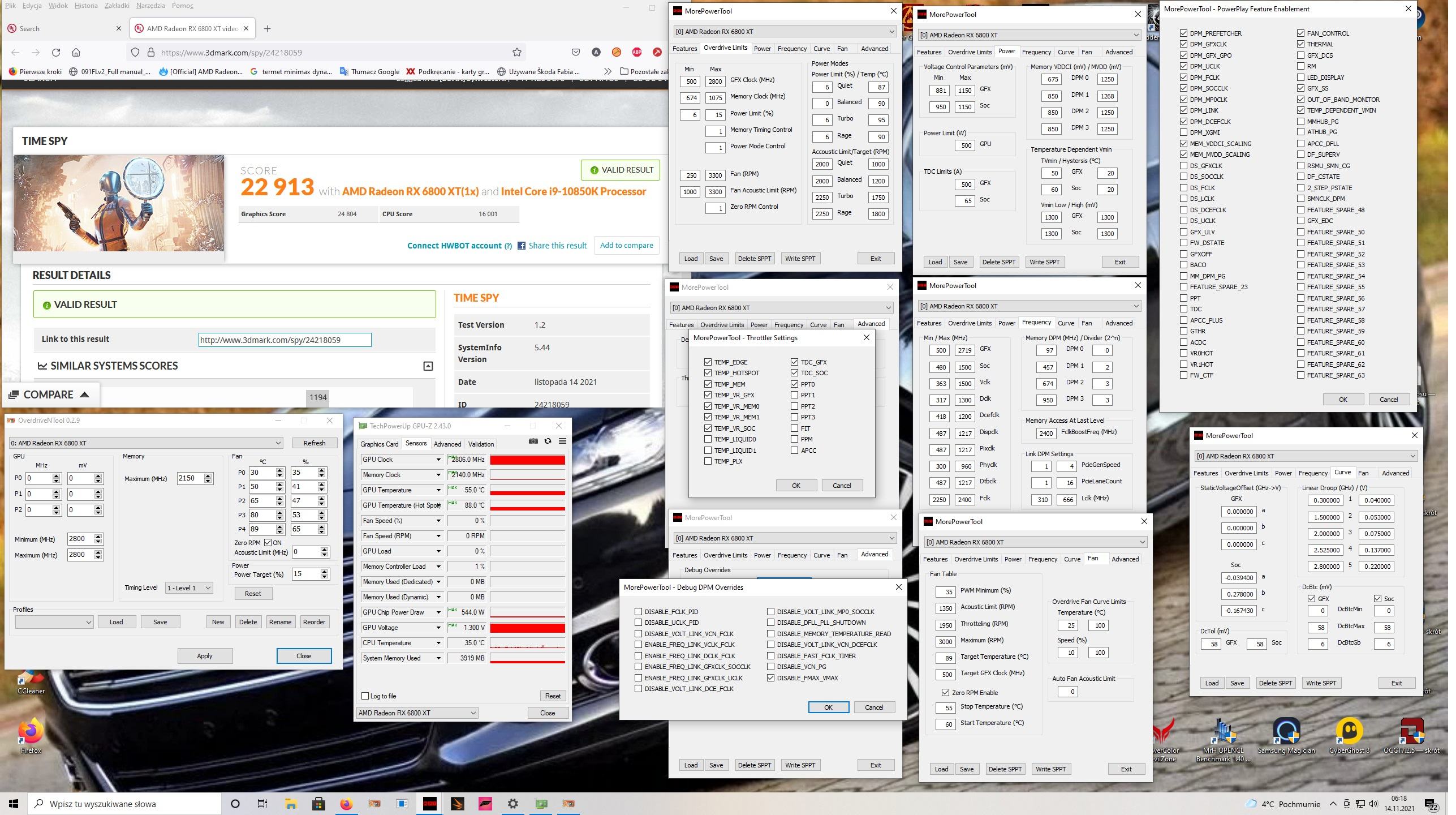Viewport: 1456px width, 815px height.
Task: Open the Pocket save icon in Firefox
Action: [x=576, y=53]
